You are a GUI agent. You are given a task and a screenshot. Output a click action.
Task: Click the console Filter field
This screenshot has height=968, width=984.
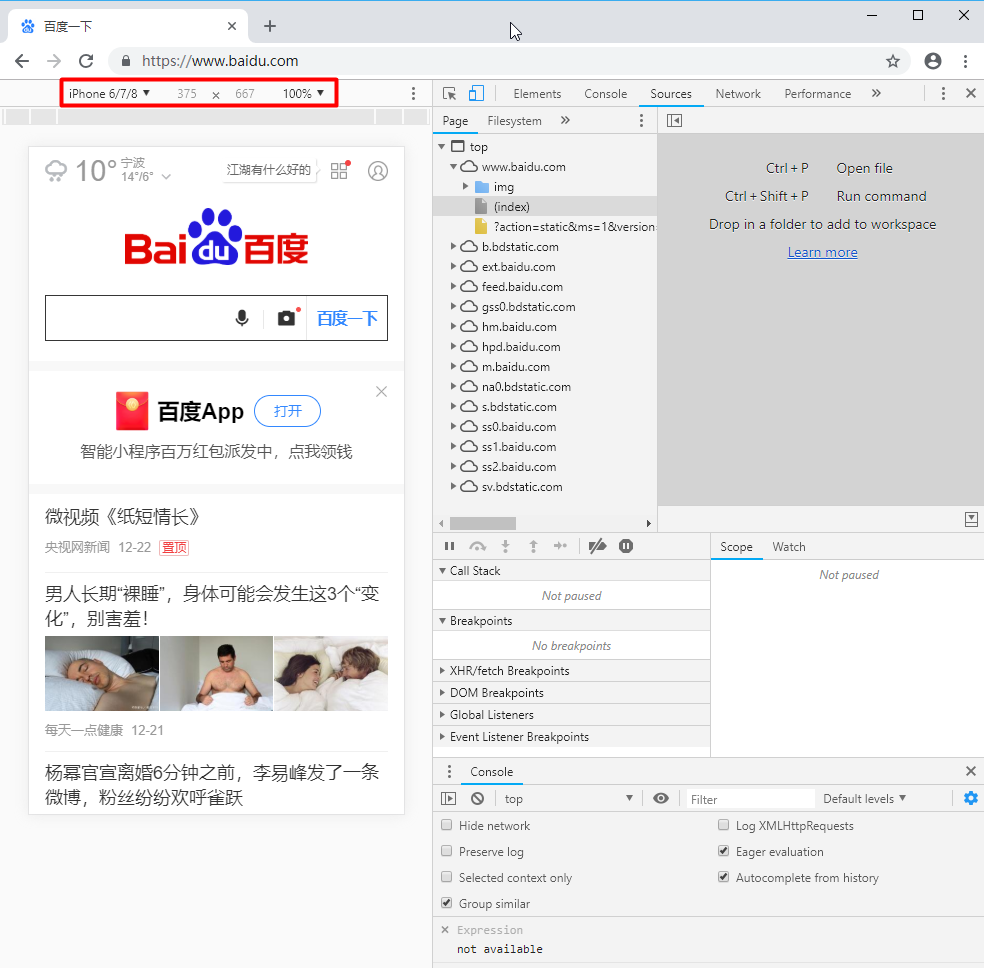[x=751, y=799]
